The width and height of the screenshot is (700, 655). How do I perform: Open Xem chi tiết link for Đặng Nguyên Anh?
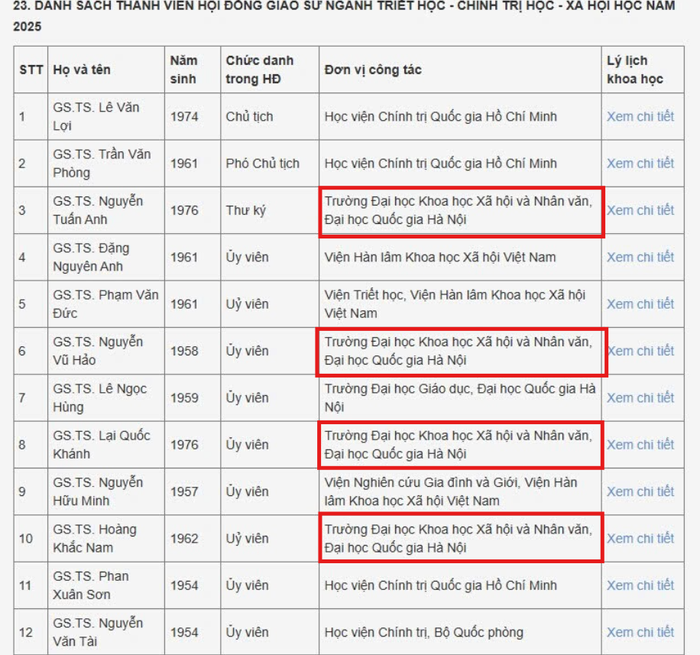coord(640,257)
